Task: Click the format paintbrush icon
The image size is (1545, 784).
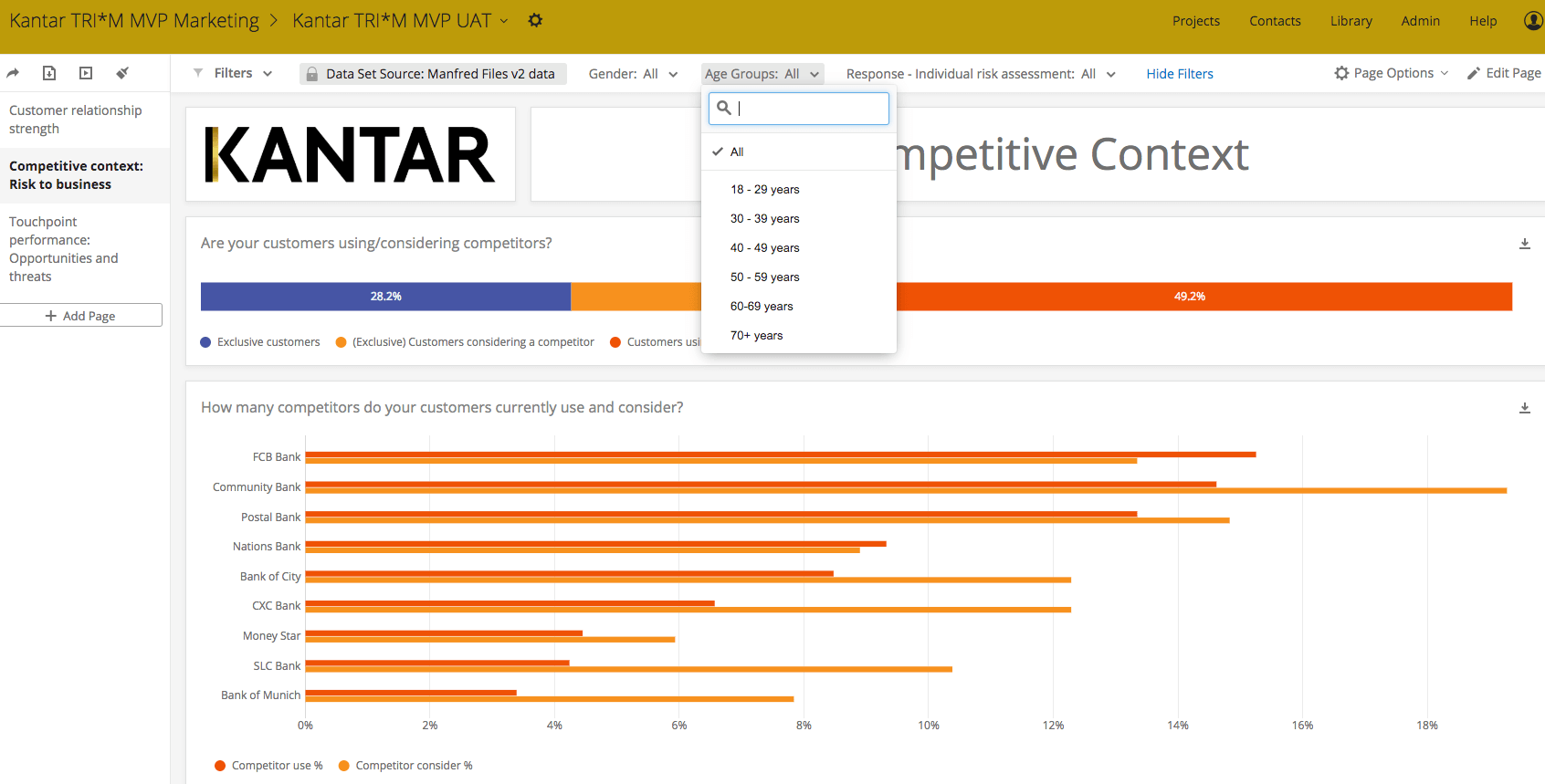Action: pyautogui.click(x=122, y=73)
